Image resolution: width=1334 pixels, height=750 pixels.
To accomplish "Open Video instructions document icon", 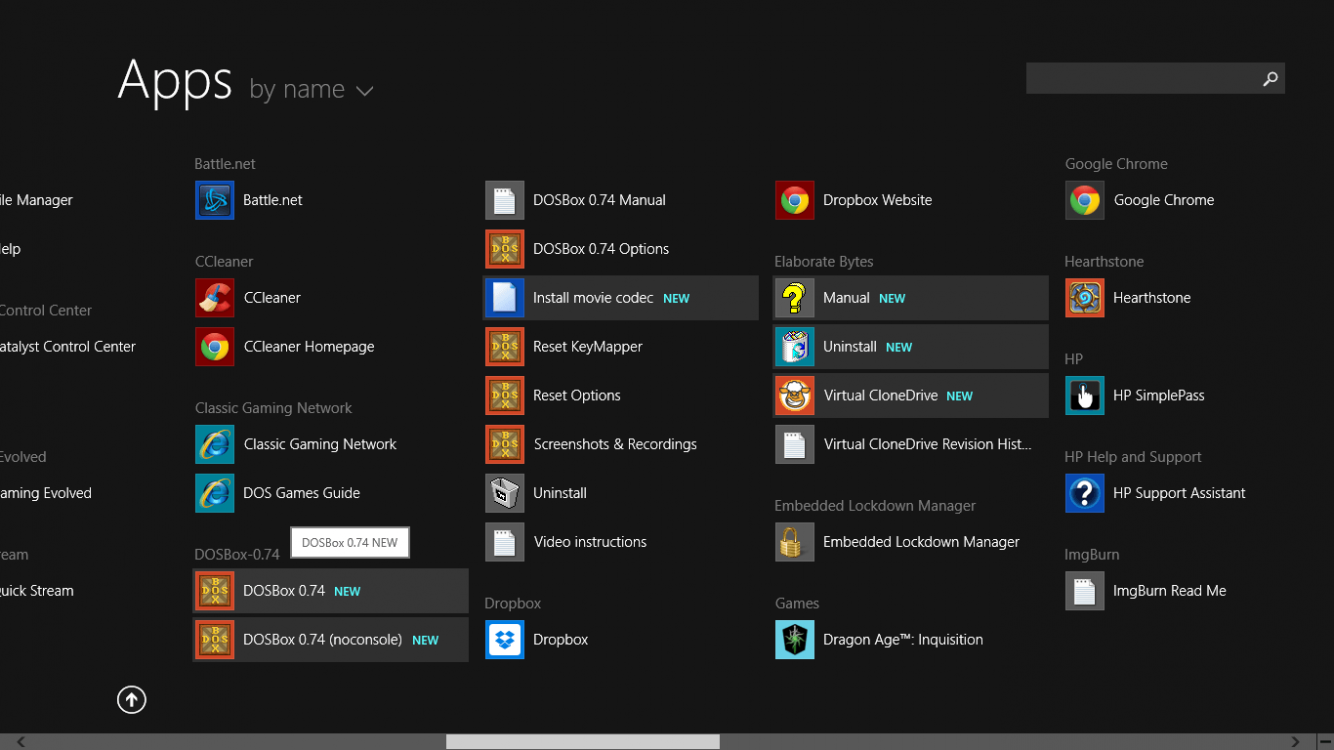I will (x=504, y=542).
